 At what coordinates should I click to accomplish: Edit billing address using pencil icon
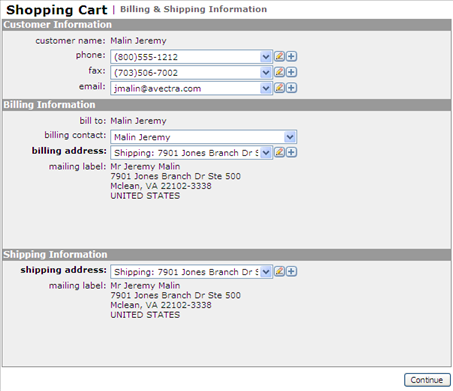(279, 152)
